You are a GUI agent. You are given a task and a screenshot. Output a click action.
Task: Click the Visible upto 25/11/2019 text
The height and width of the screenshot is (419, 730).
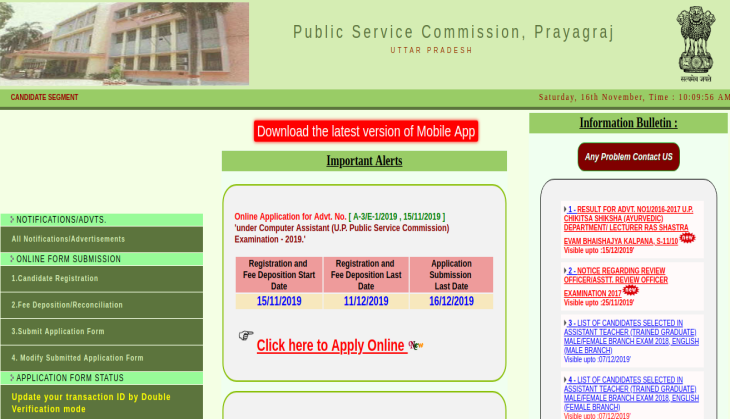pyautogui.click(x=599, y=303)
